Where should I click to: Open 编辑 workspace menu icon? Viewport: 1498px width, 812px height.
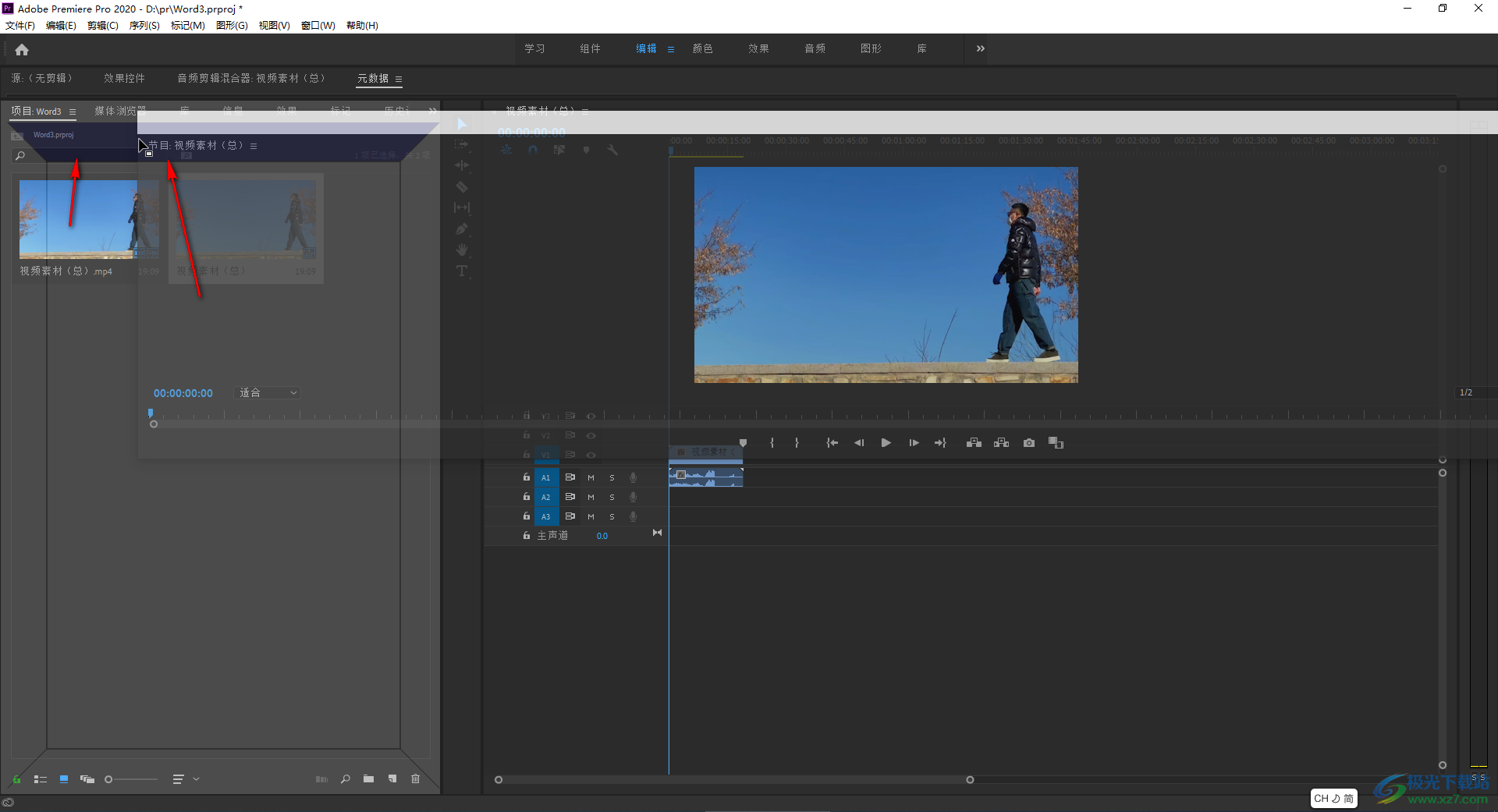point(671,49)
